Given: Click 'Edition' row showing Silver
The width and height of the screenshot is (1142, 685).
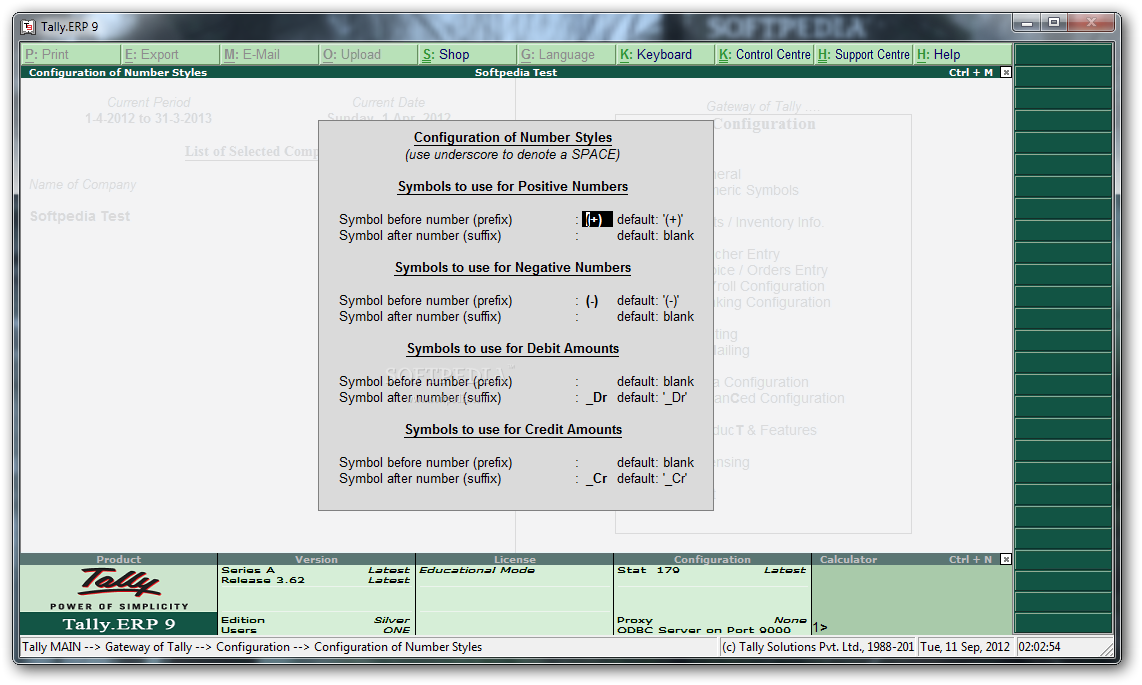Looking at the screenshot, I should (x=315, y=620).
